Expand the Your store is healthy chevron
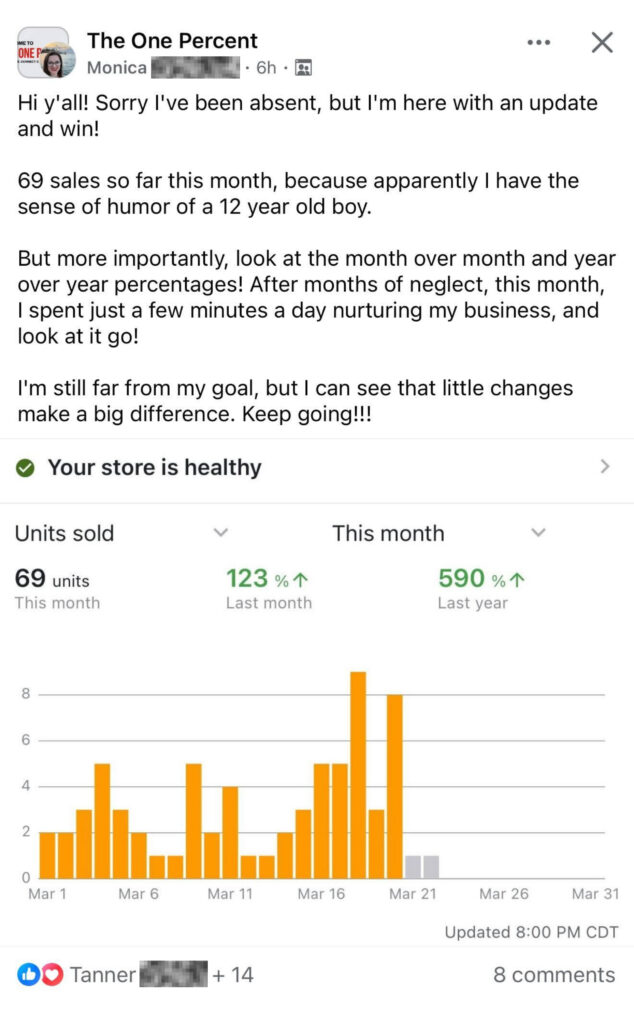 tap(604, 467)
